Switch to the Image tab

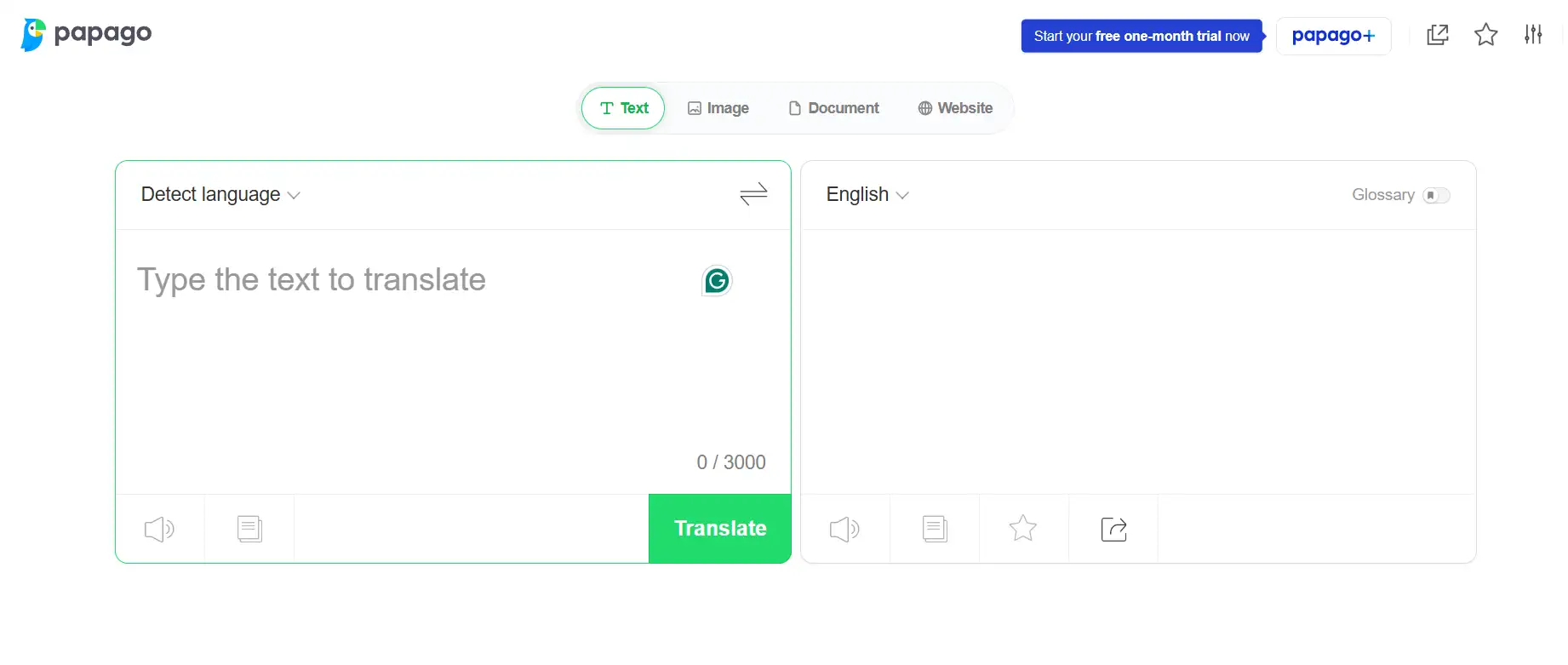click(x=718, y=108)
